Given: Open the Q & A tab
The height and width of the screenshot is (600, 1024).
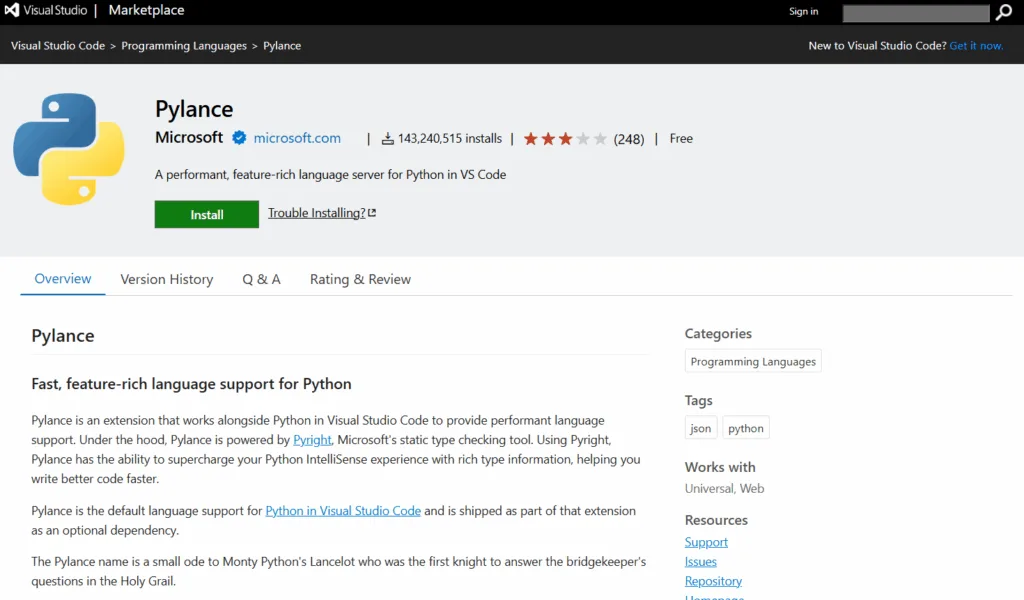Looking at the screenshot, I should (x=261, y=279).
